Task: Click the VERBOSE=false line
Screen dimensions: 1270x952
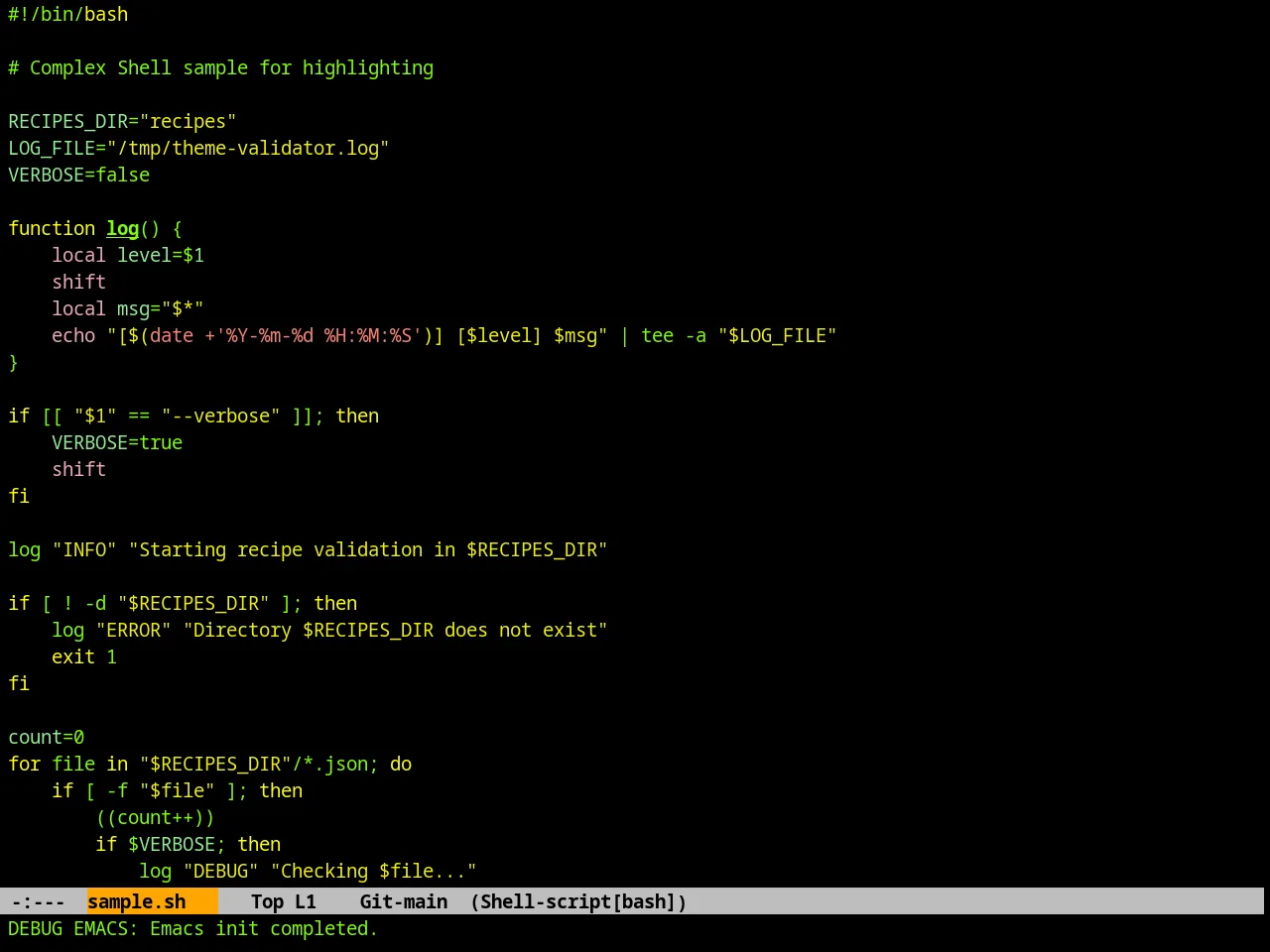Action: point(79,176)
